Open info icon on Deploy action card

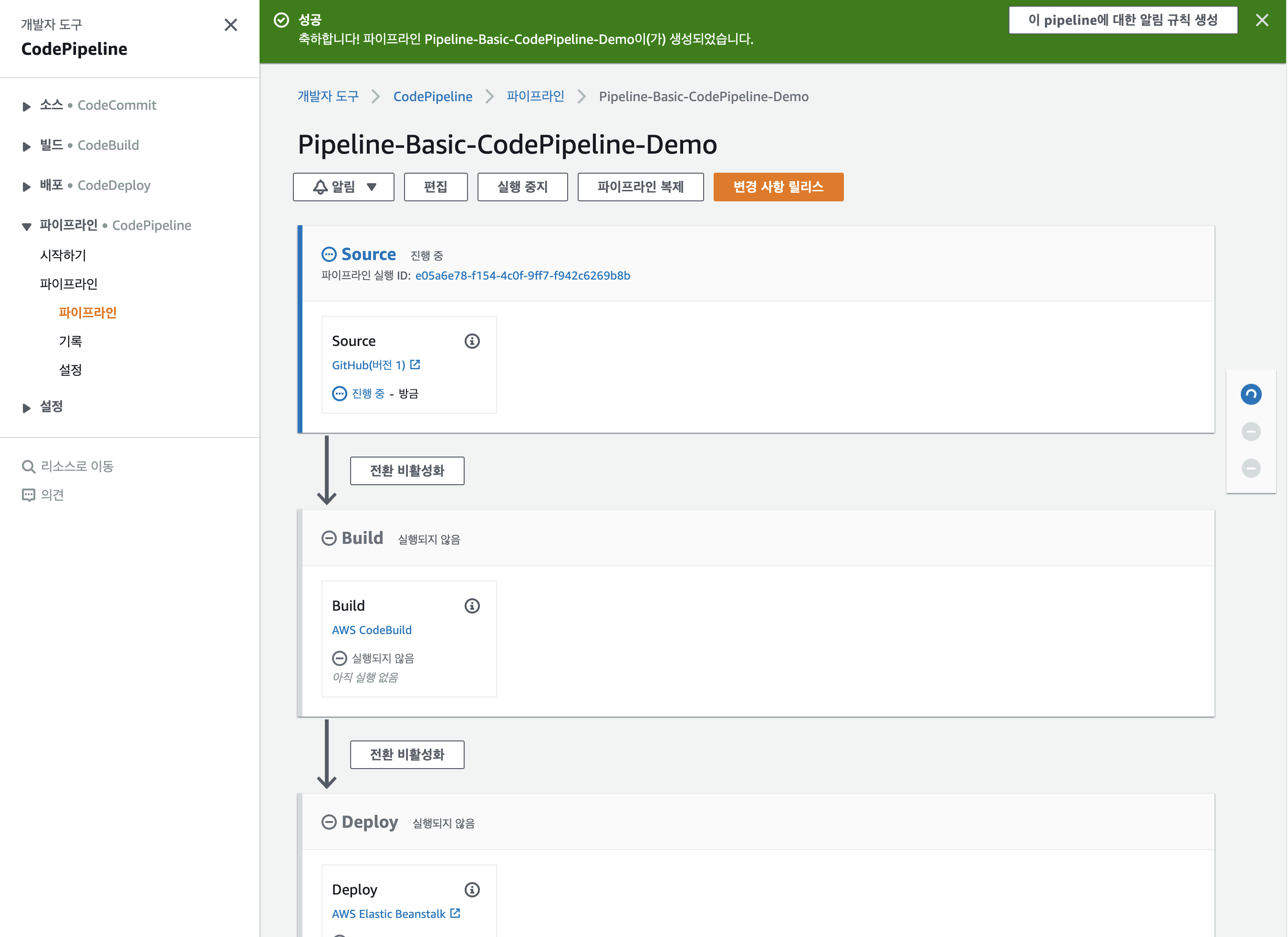tap(472, 889)
